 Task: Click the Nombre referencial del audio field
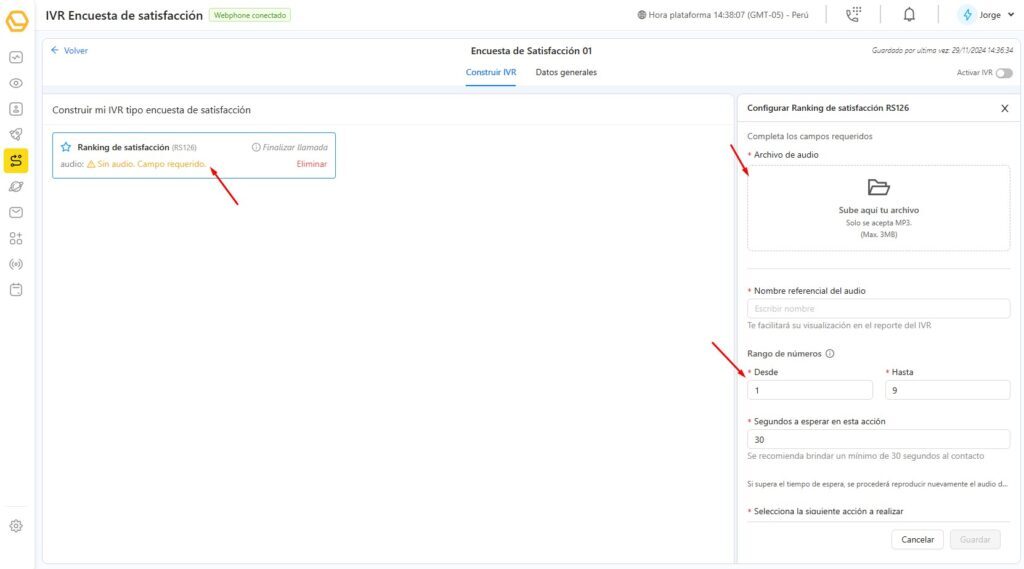click(x=878, y=309)
